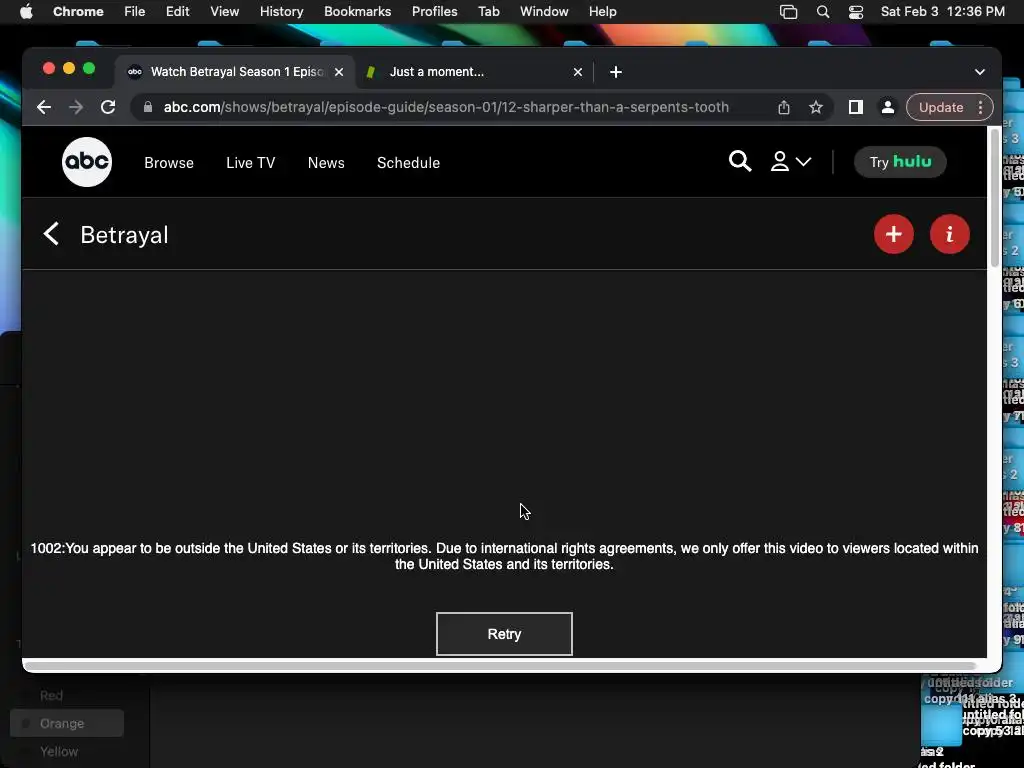
Task: Expand the tab search dropdown
Action: click(980, 72)
